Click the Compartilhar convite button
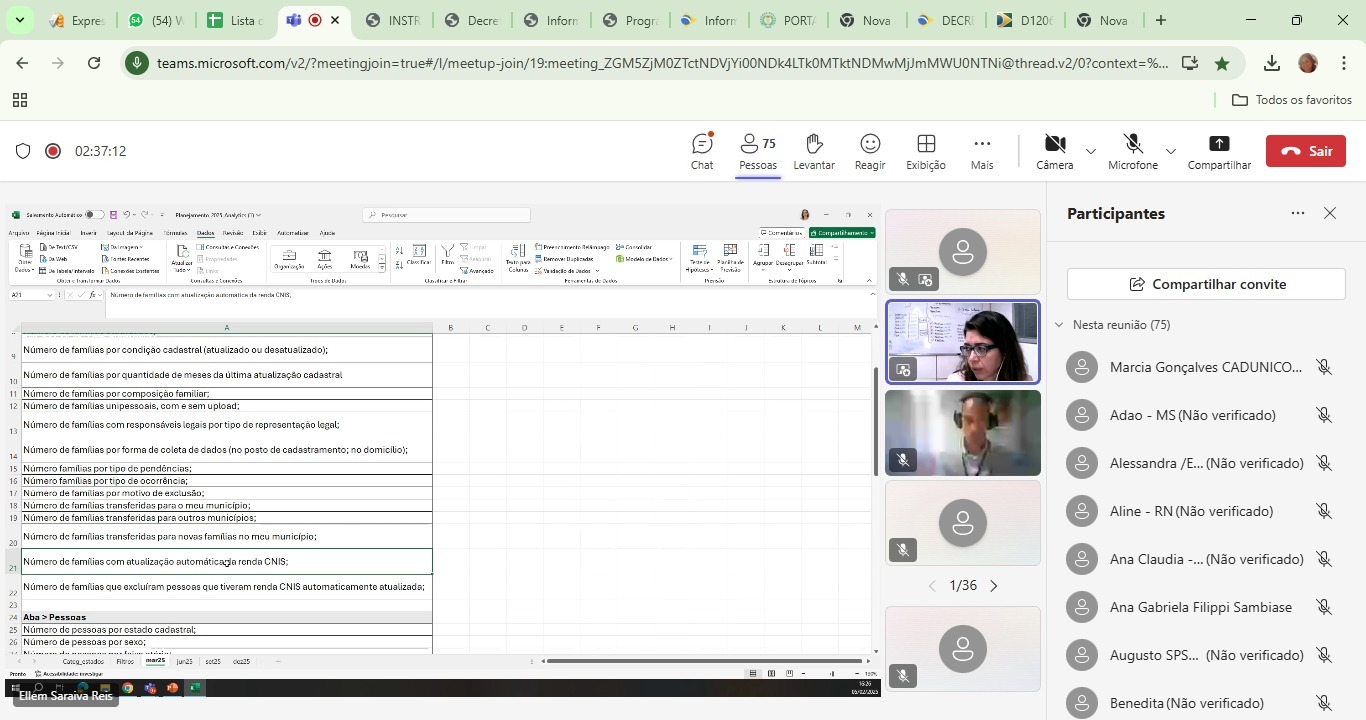1366x720 pixels. [x=1207, y=284]
